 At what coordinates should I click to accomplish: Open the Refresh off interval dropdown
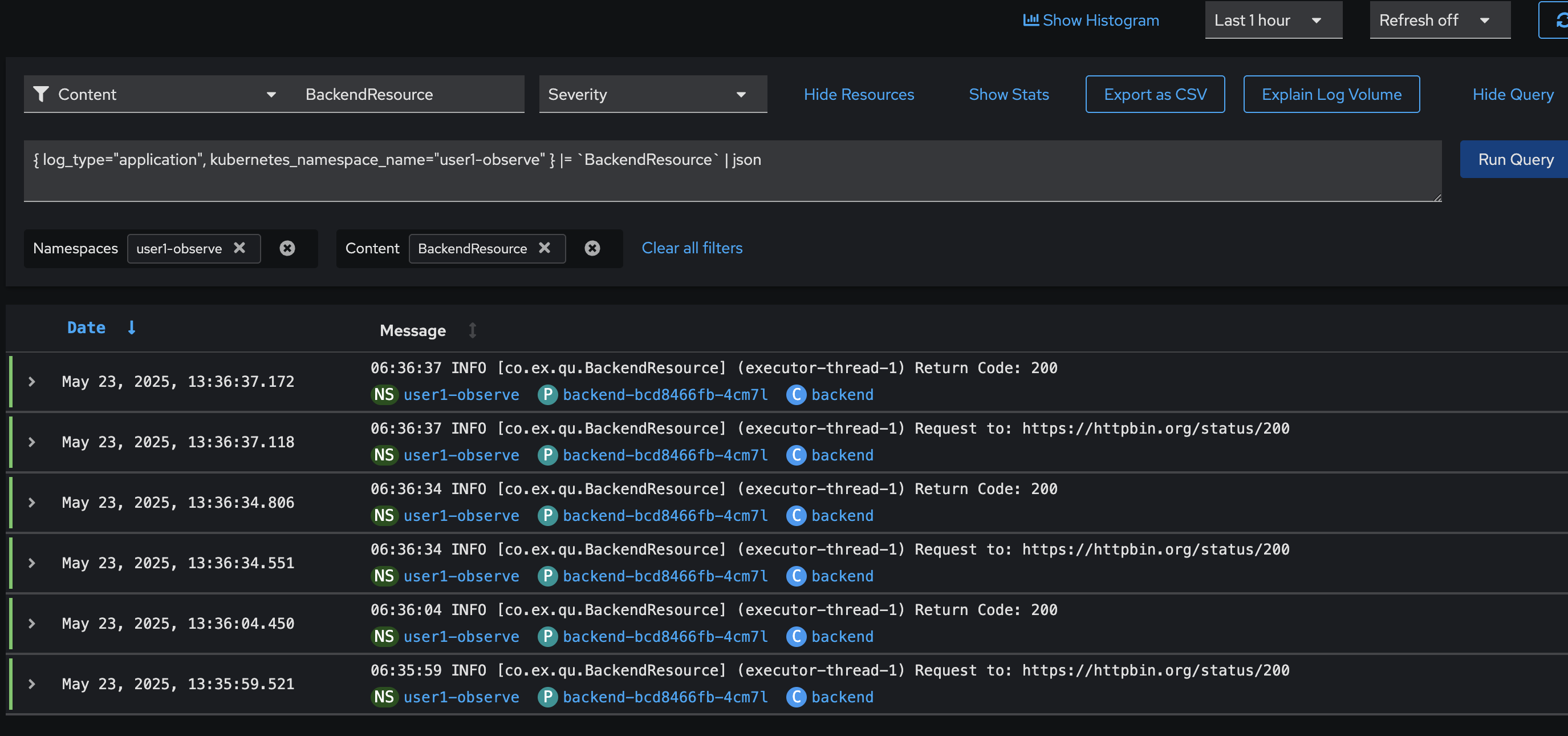[x=1440, y=20]
